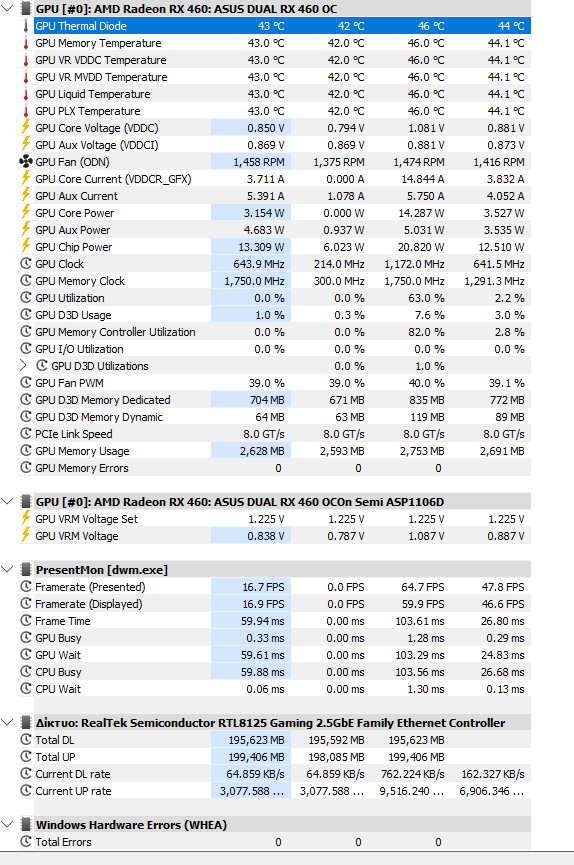Expand the GPU D3D Utilizations sub-items
574x865 pixels.
pyautogui.click(x=23, y=366)
